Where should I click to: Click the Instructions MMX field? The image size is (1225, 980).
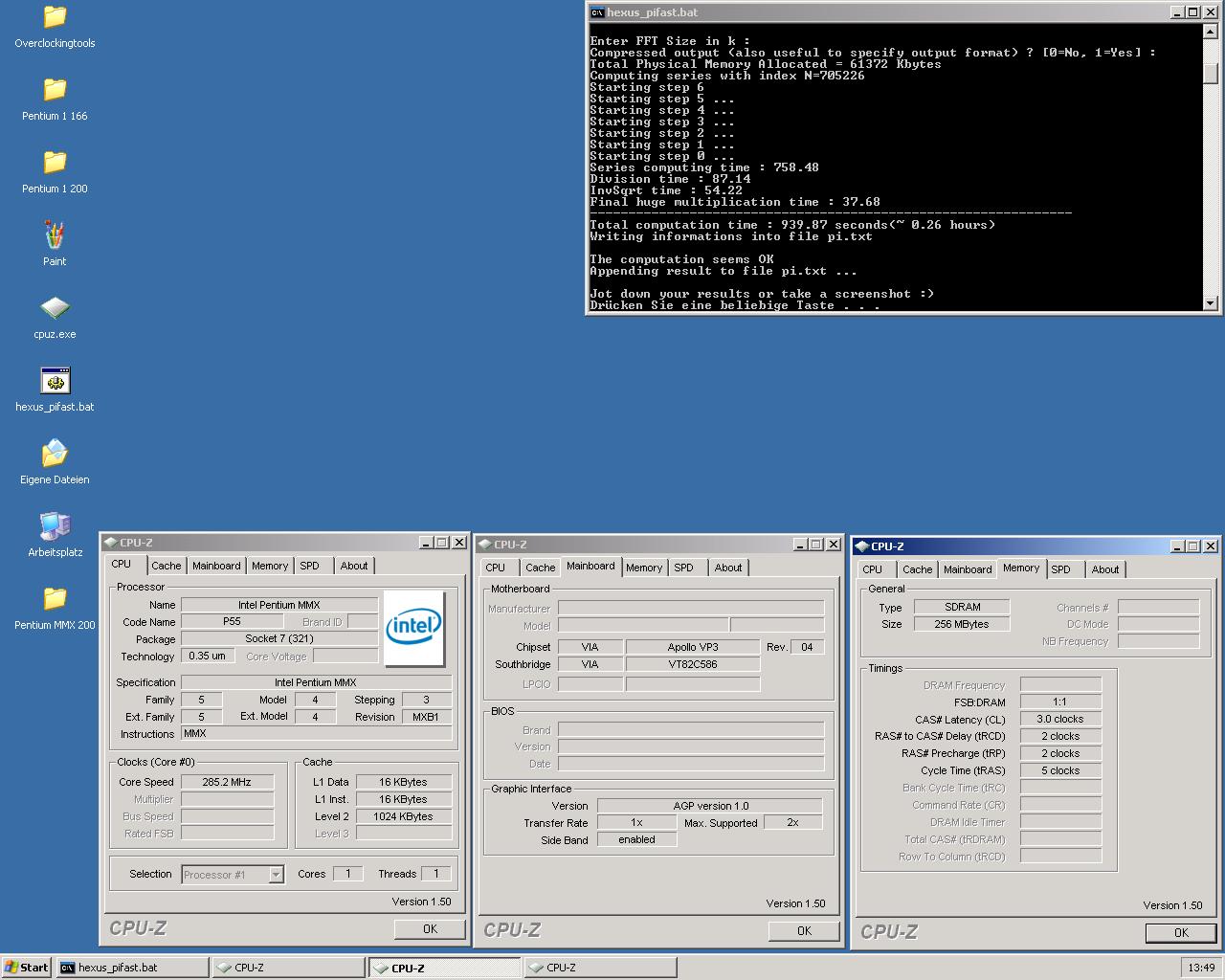point(316,733)
